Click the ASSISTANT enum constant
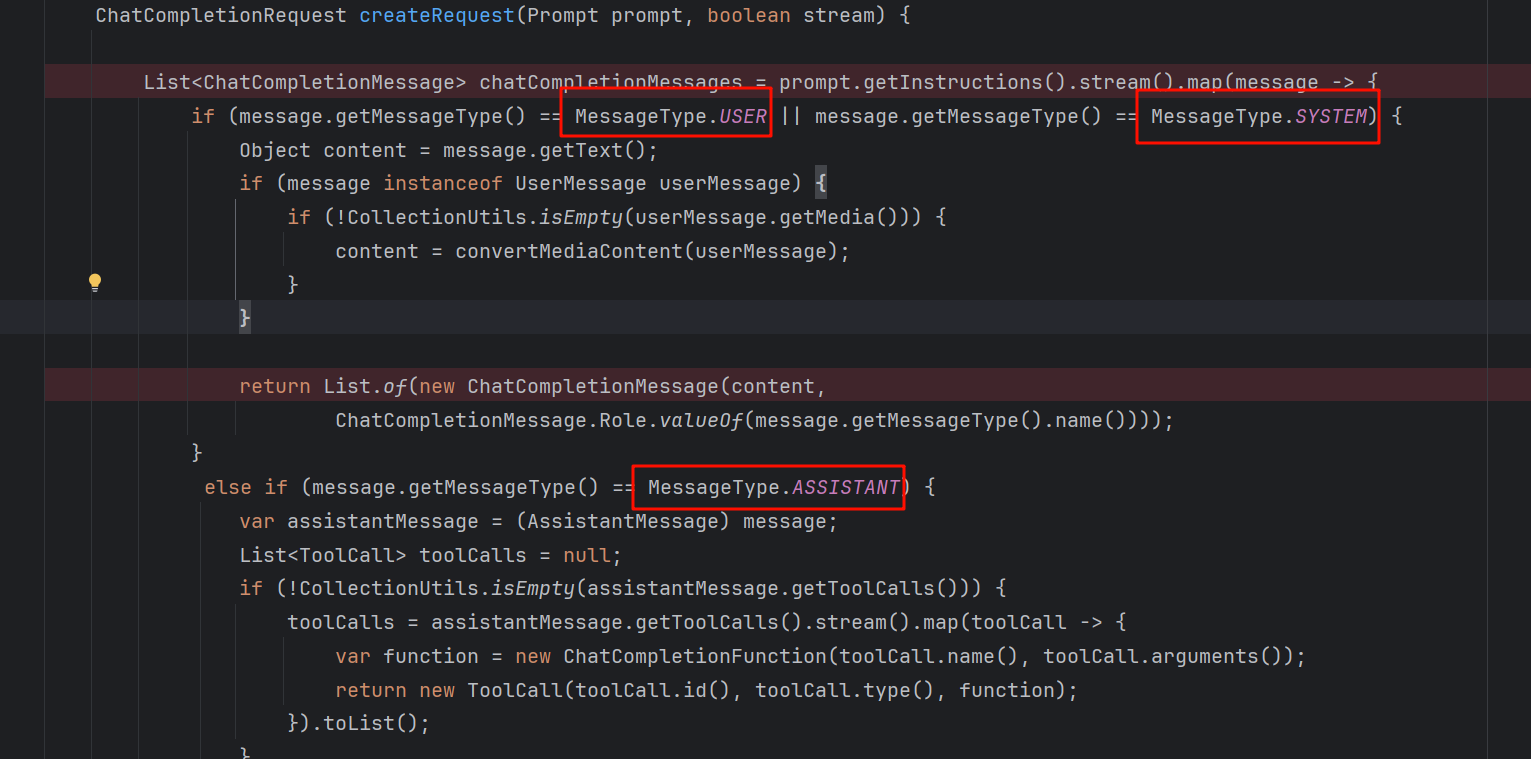This screenshot has width=1531, height=759. pyautogui.click(x=846, y=488)
